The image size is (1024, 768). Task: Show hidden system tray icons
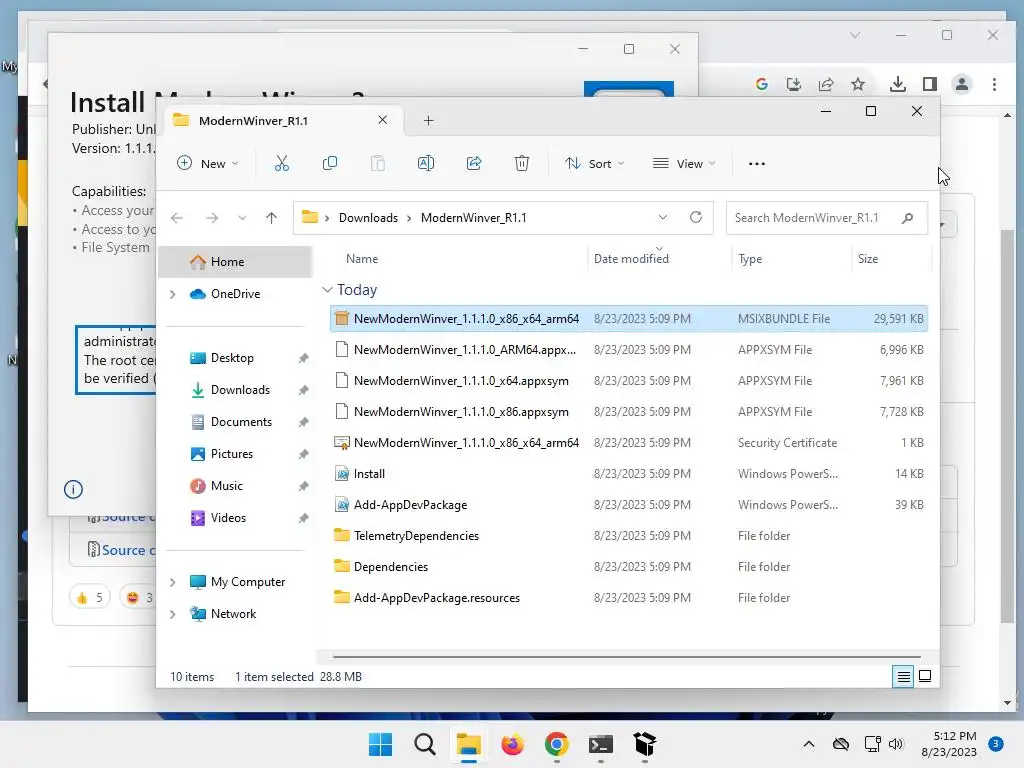click(808, 744)
